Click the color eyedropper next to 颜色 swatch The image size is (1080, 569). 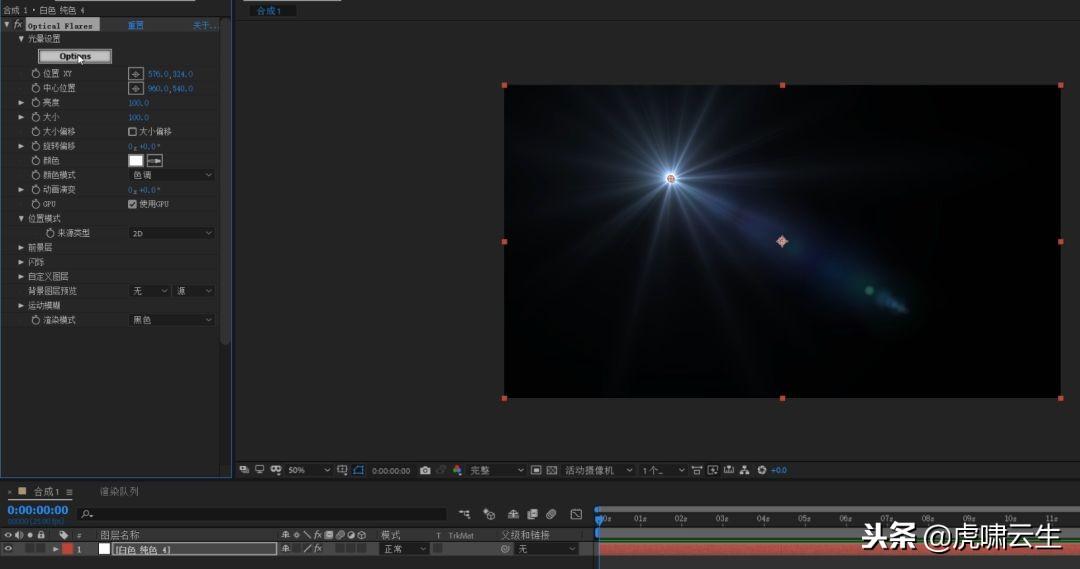155,160
